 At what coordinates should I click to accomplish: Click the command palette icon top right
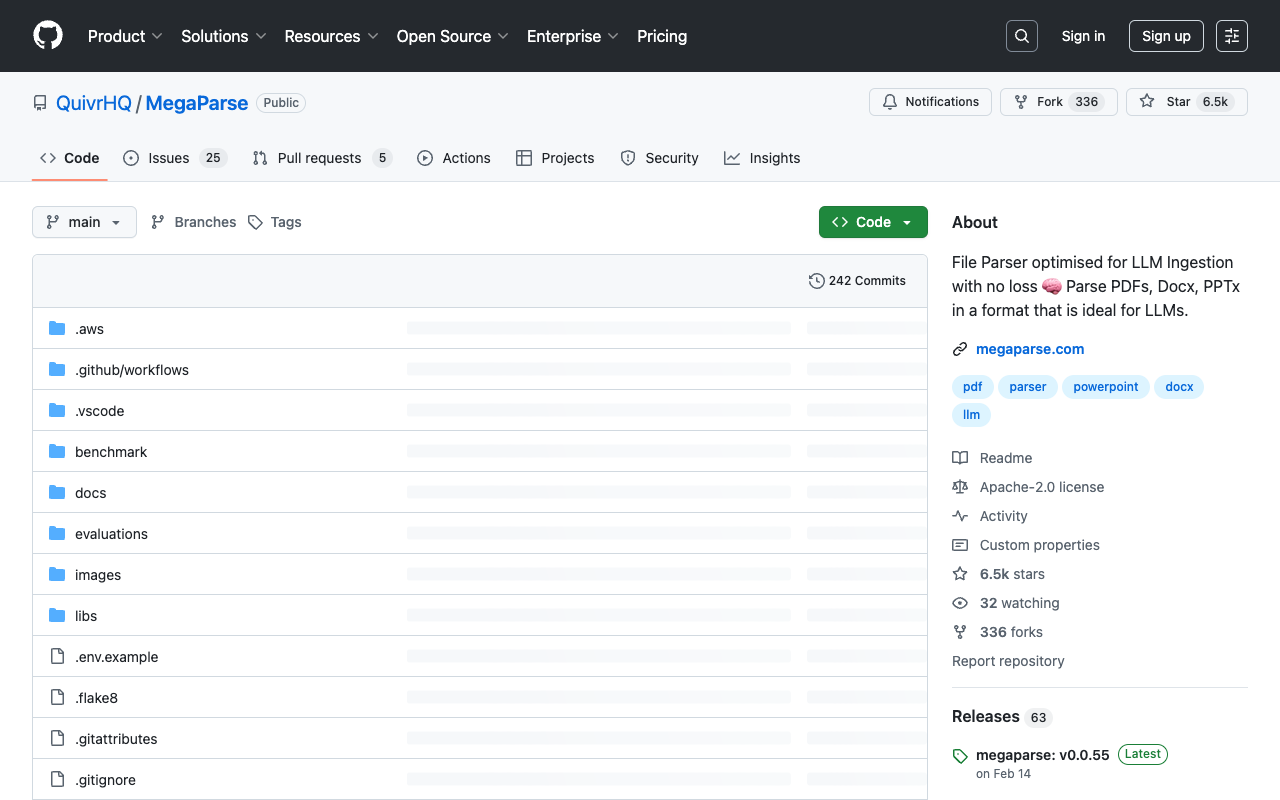pyautogui.click(x=1231, y=35)
